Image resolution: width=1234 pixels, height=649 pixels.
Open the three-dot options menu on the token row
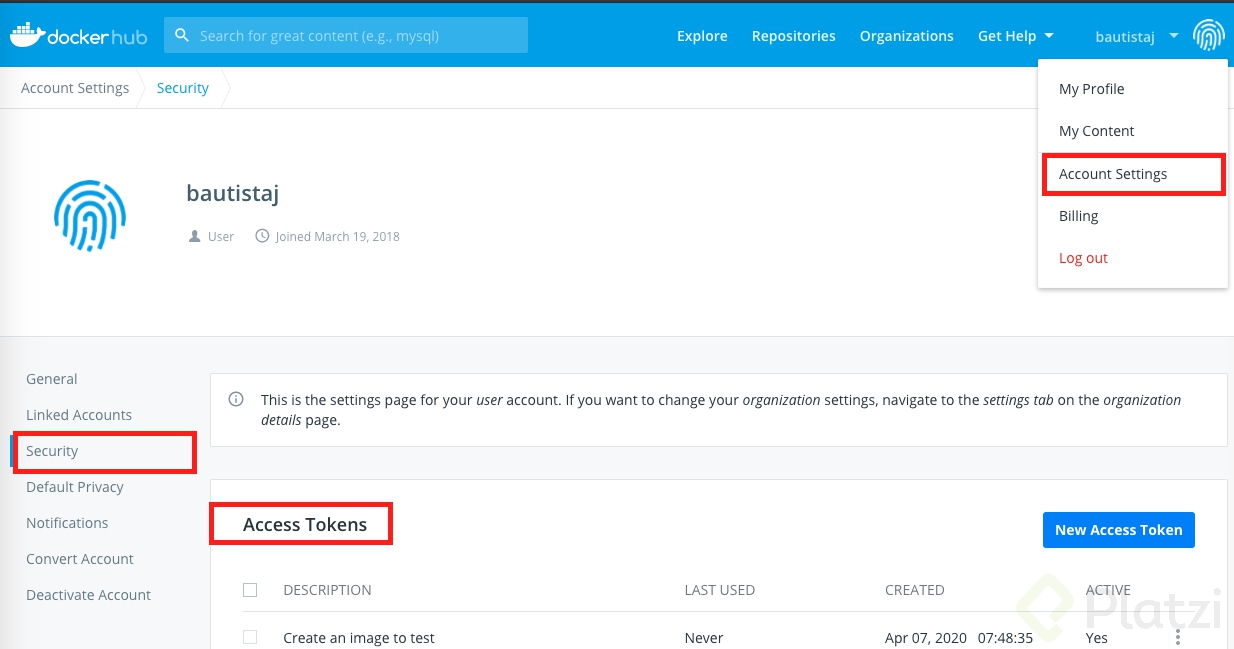(1178, 637)
